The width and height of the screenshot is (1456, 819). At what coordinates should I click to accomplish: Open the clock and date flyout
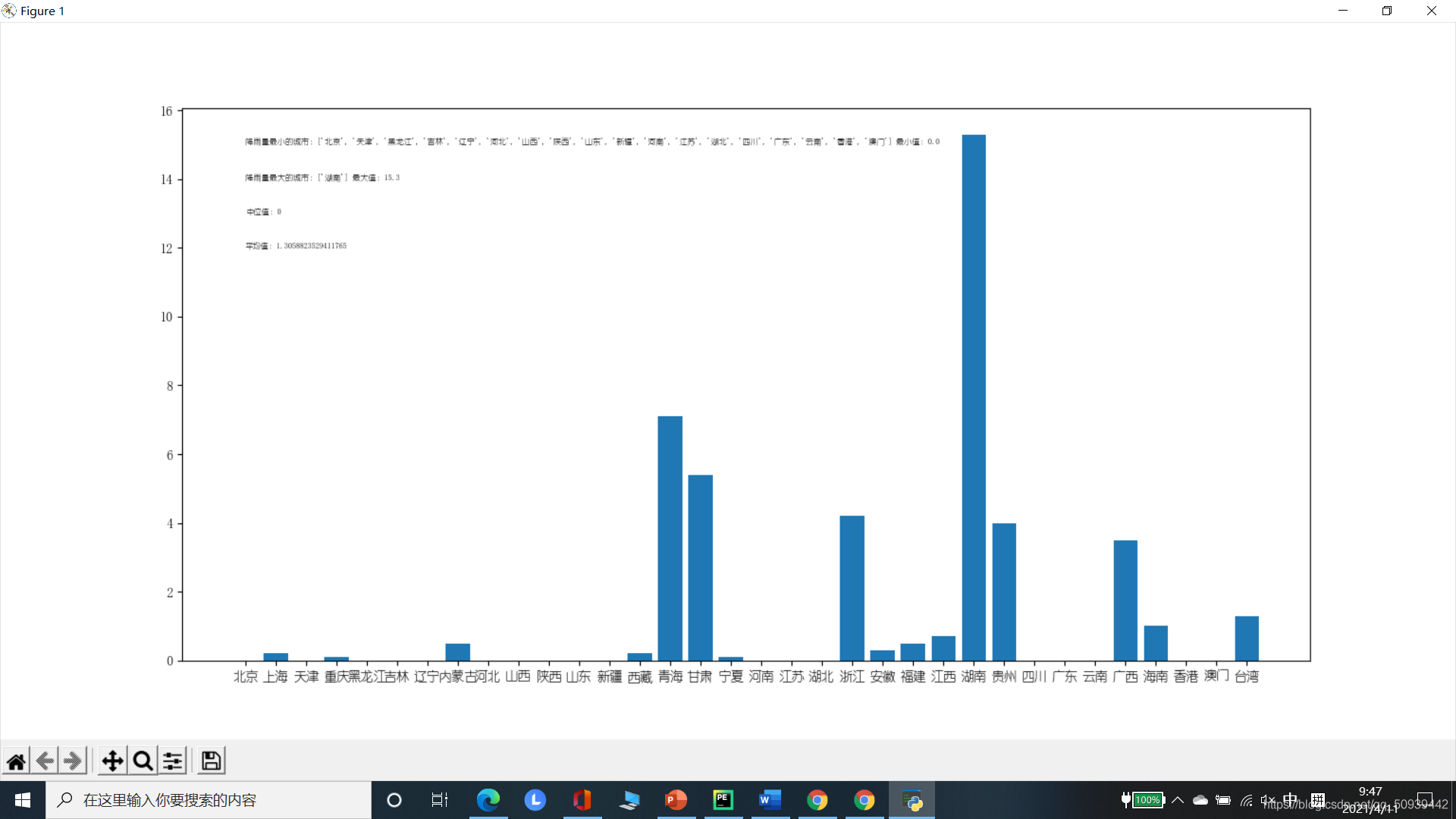click(x=1370, y=800)
